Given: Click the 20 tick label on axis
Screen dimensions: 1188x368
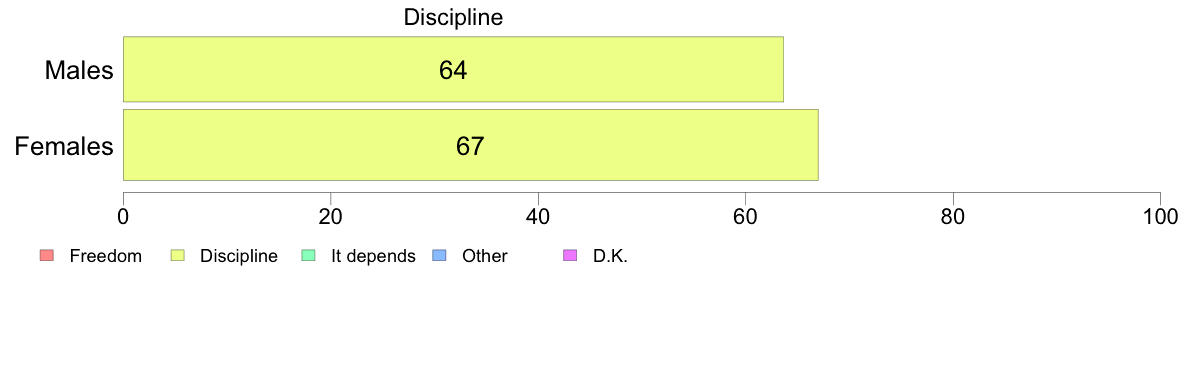Looking at the screenshot, I should [x=330, y=216].
